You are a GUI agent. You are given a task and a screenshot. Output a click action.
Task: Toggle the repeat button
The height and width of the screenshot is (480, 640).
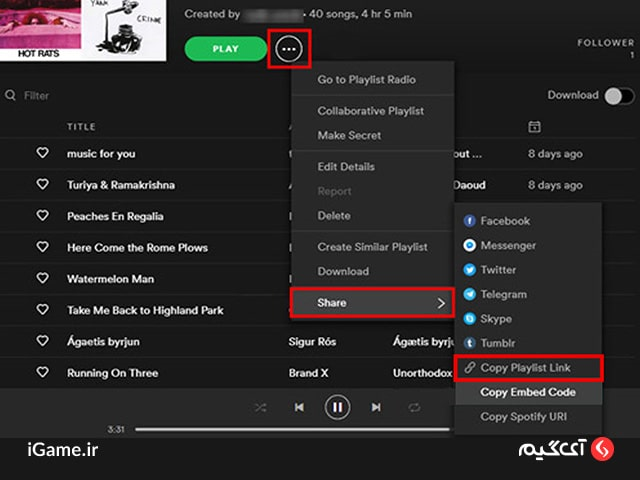(414, 407)
